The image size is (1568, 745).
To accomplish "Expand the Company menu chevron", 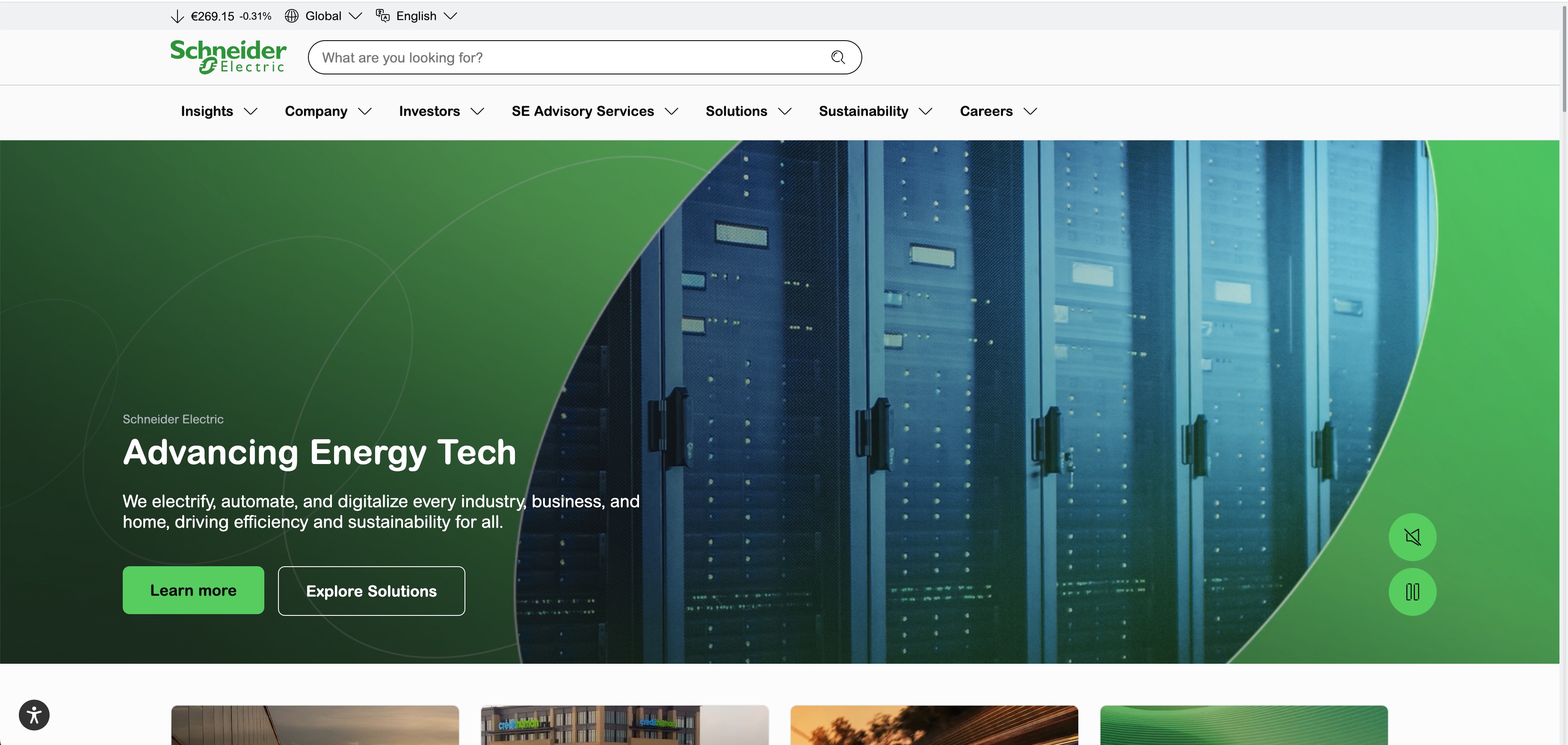I will click(x=364, y=111).
